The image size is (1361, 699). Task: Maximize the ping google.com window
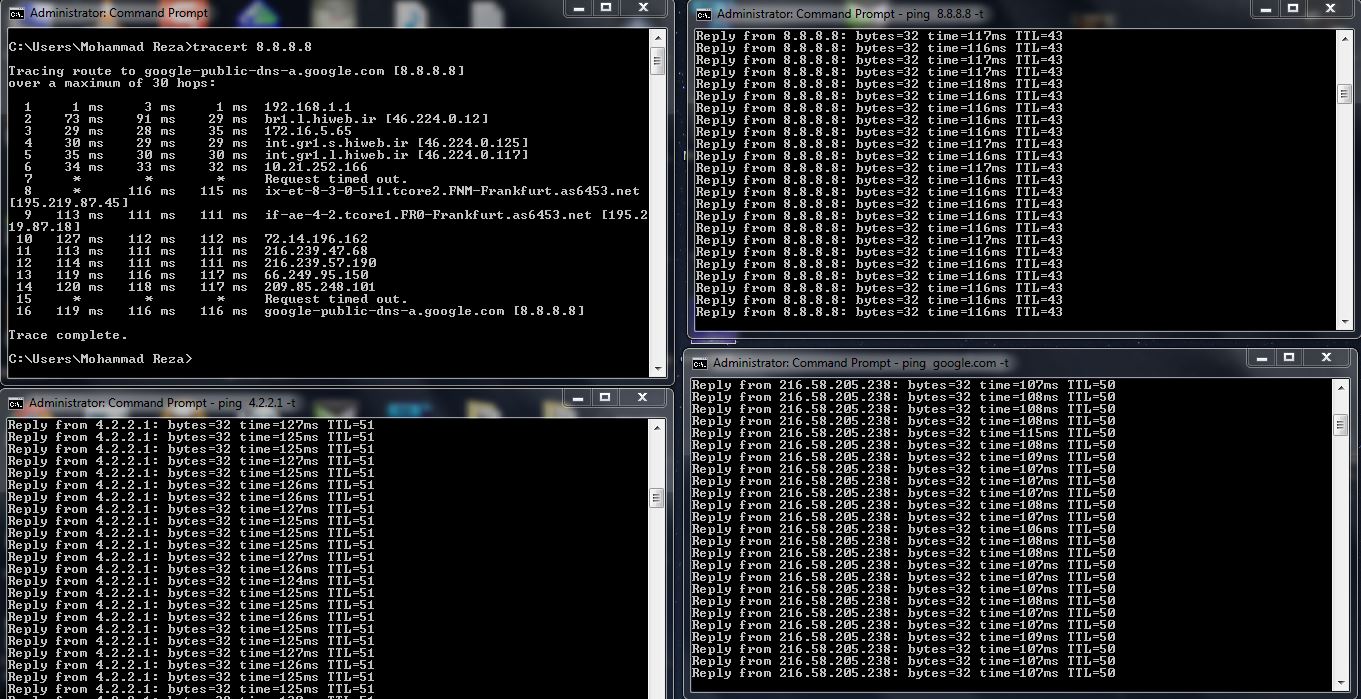1289,357
